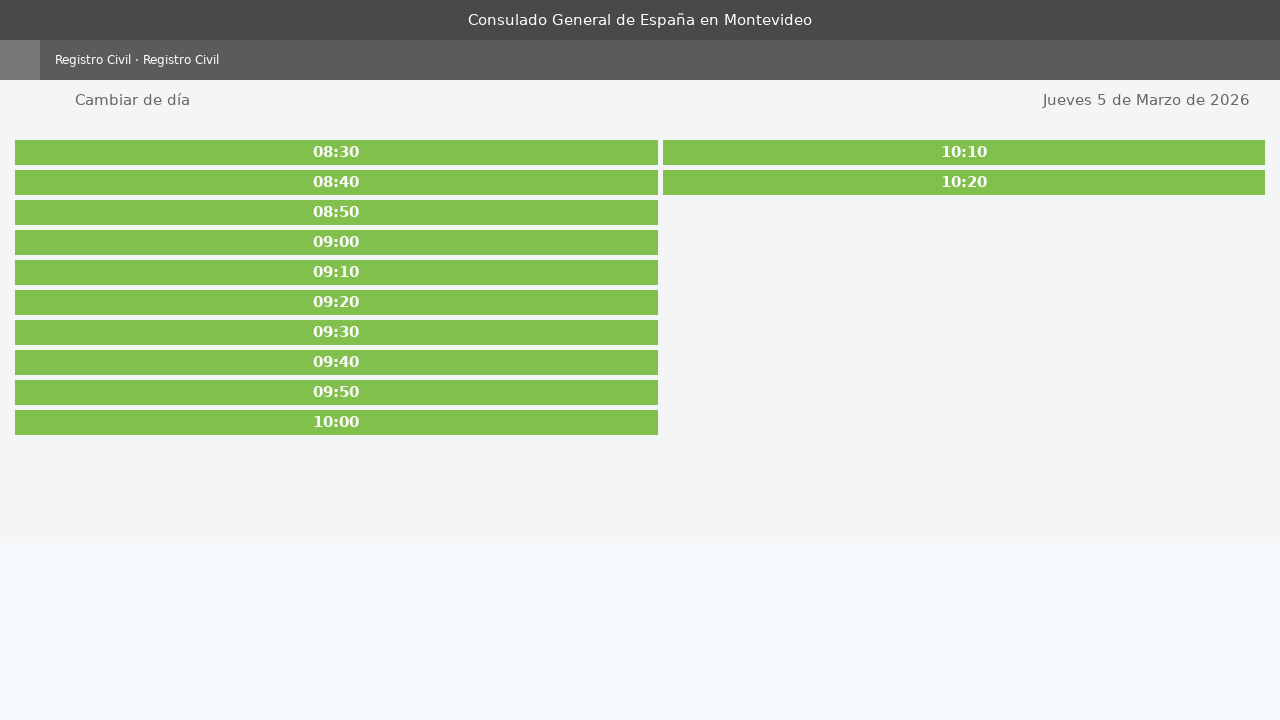This screenshot has width=1280, height=720.
Task: Book the 10:00 time slot
Action: [x=336, y=422]
